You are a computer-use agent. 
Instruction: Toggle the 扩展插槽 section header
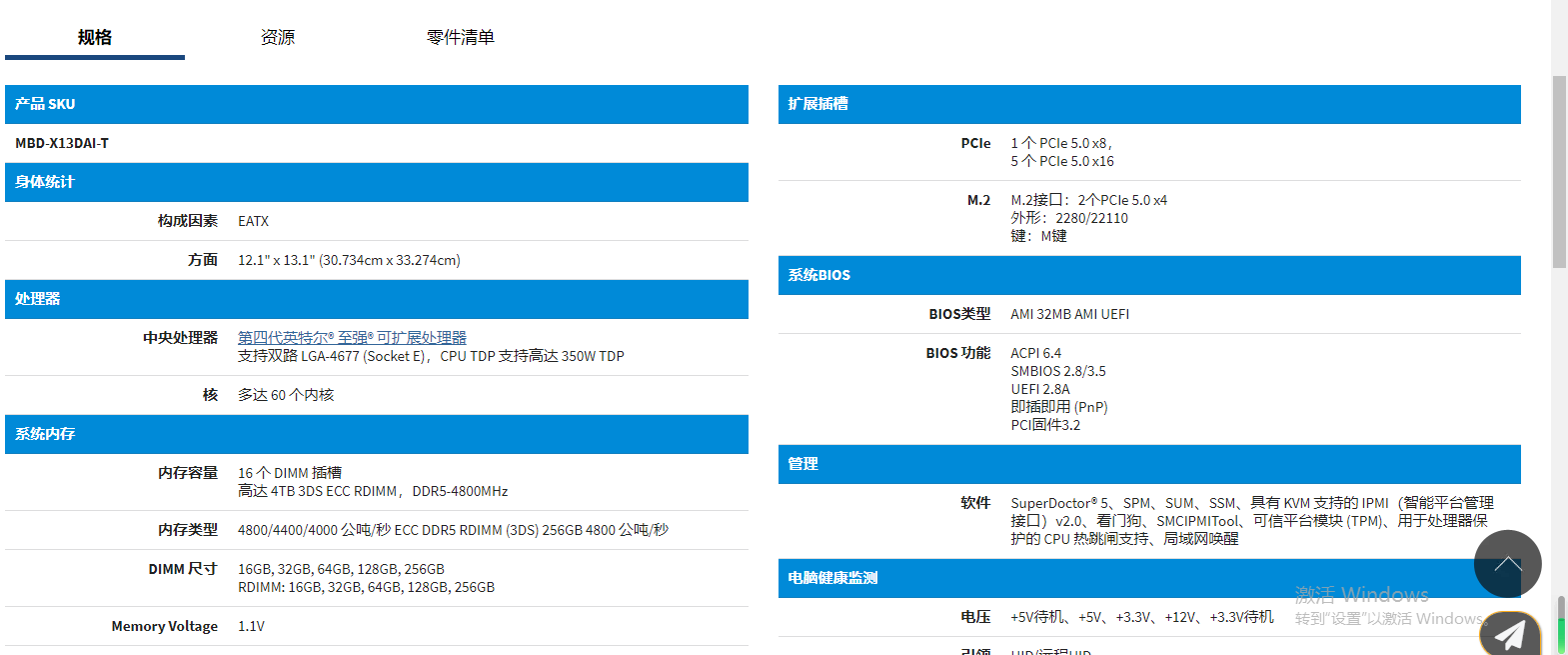pyautogui.click(x=1149, y=104)
